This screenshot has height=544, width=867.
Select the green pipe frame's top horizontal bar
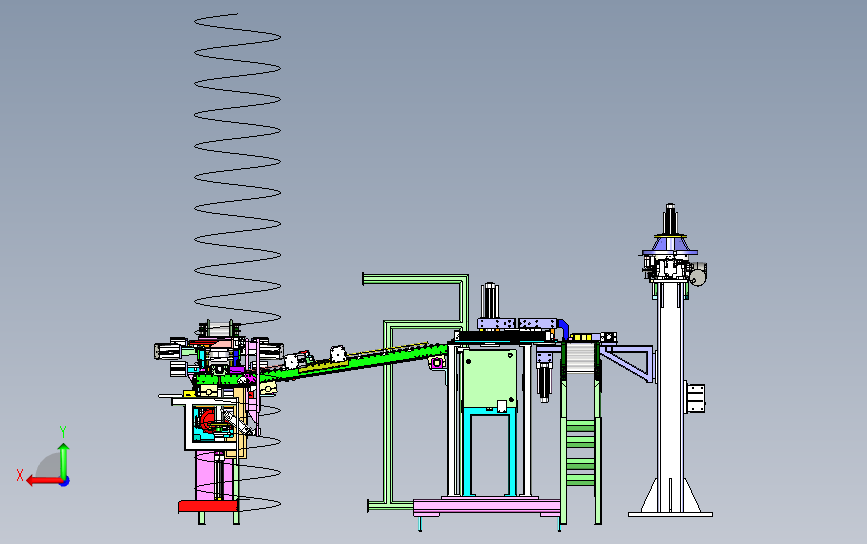click(415, 279)
